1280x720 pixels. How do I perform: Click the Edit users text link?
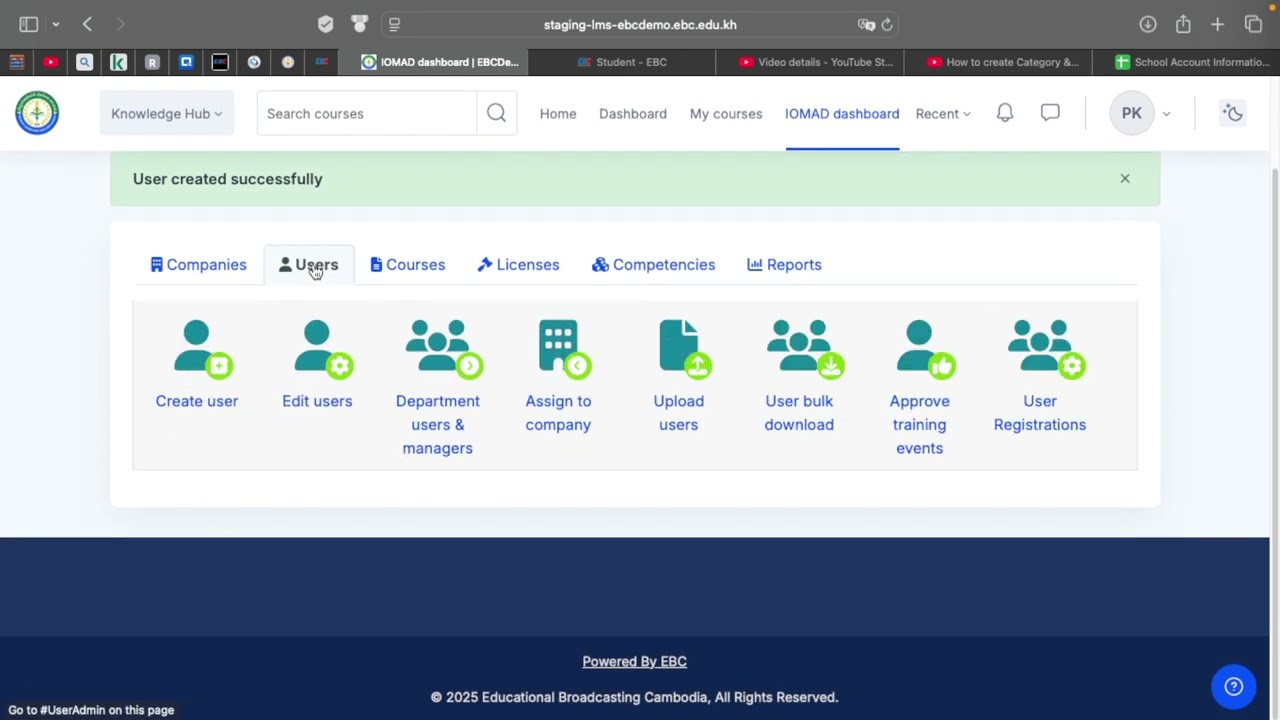coord(317,401)
